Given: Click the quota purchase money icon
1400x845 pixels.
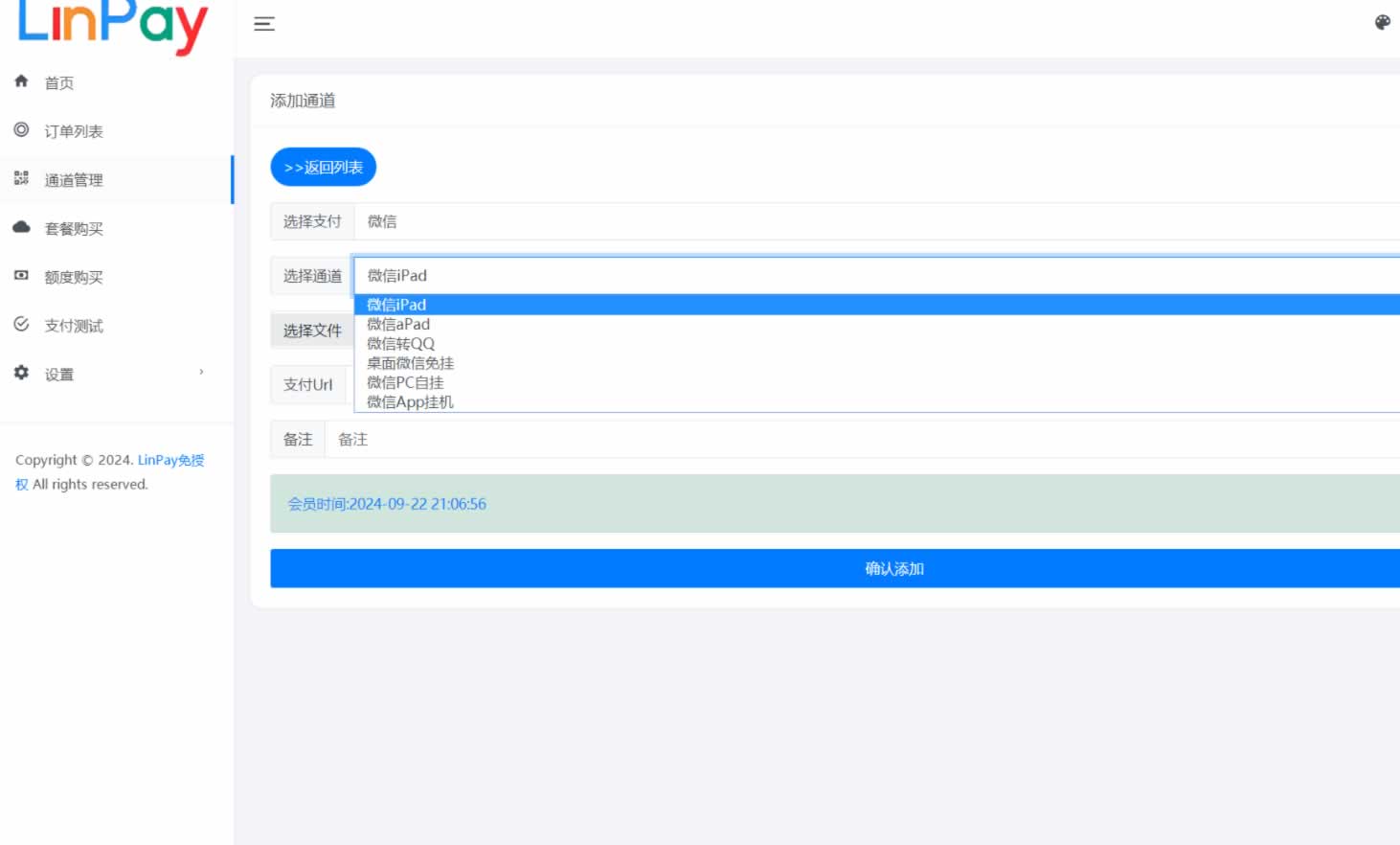Looking at the screenshot, I should click(x=21, y=276).
